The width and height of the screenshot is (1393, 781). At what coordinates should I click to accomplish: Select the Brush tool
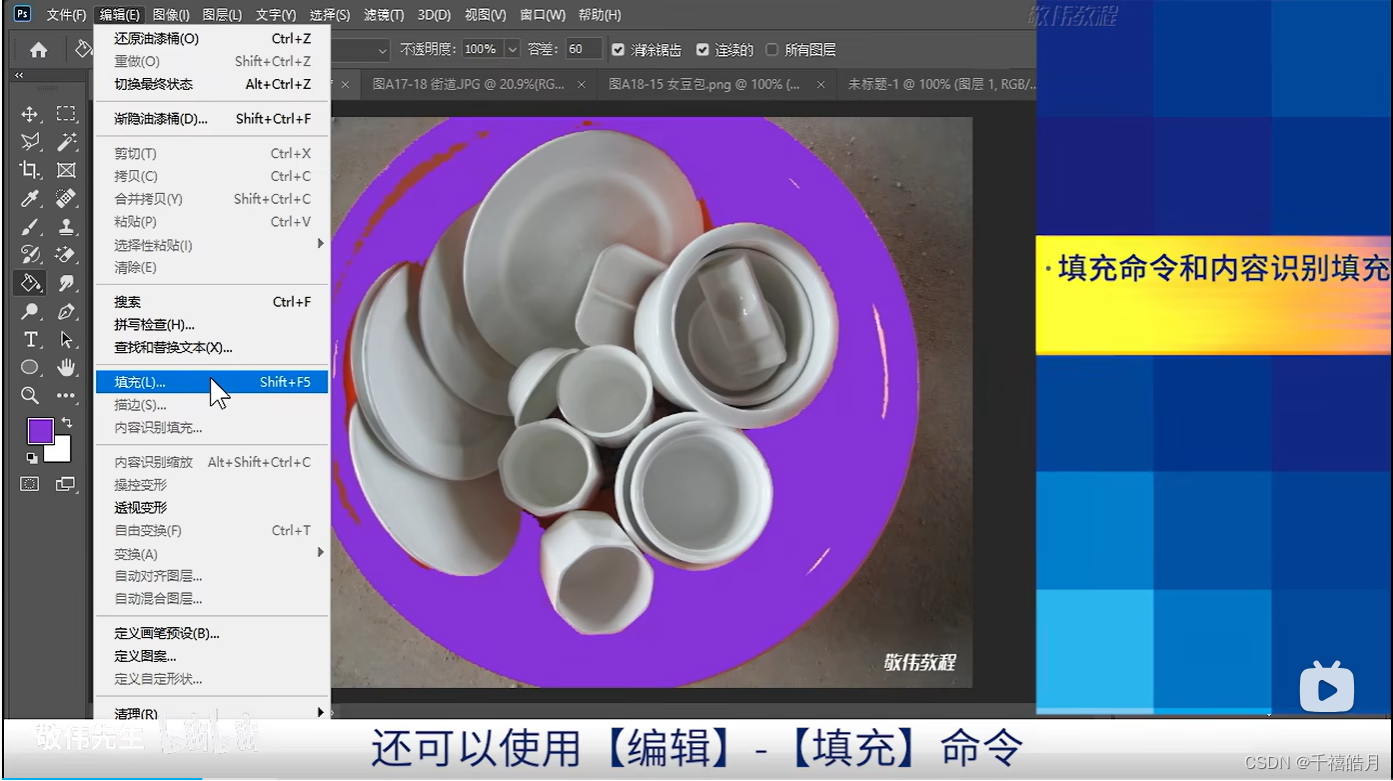[30, 226]
